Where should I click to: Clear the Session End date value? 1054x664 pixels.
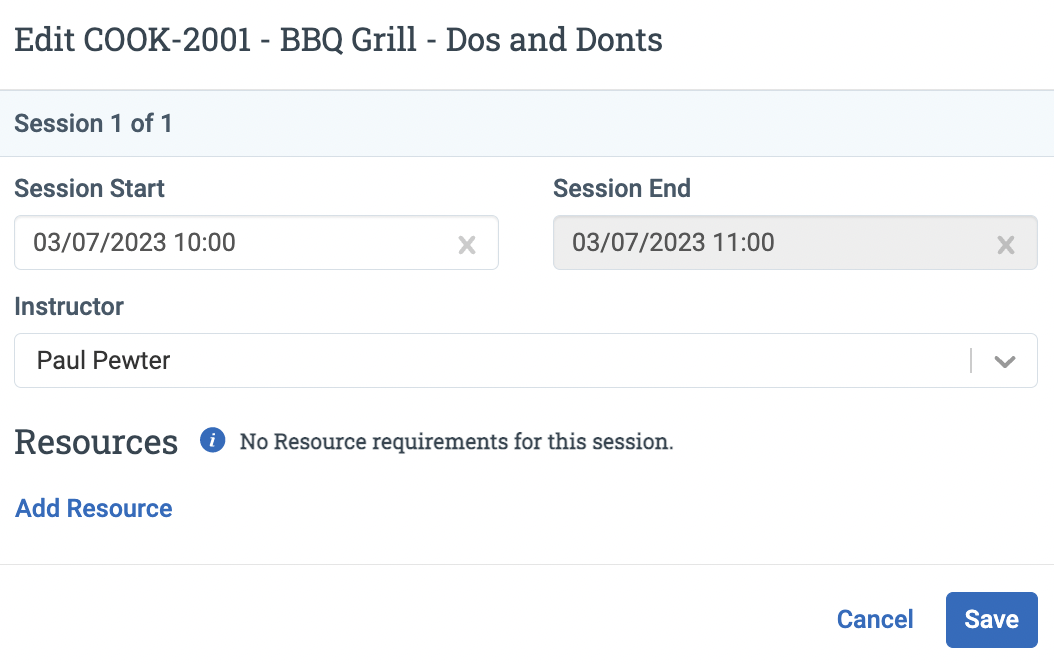(x=1006, y=245)
